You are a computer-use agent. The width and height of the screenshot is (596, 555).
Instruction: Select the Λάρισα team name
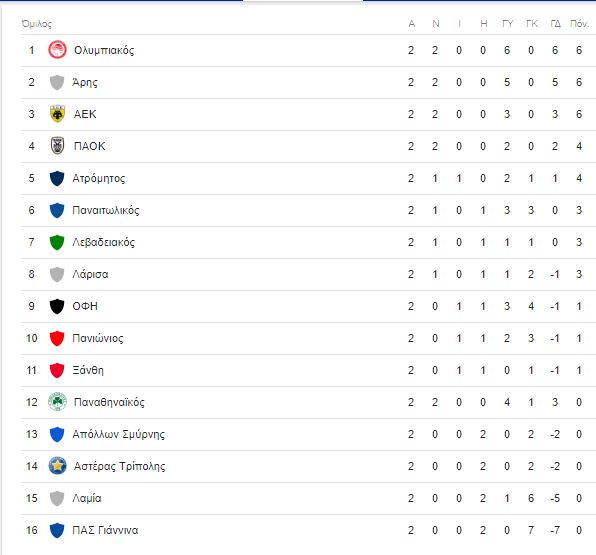point(90,274)
